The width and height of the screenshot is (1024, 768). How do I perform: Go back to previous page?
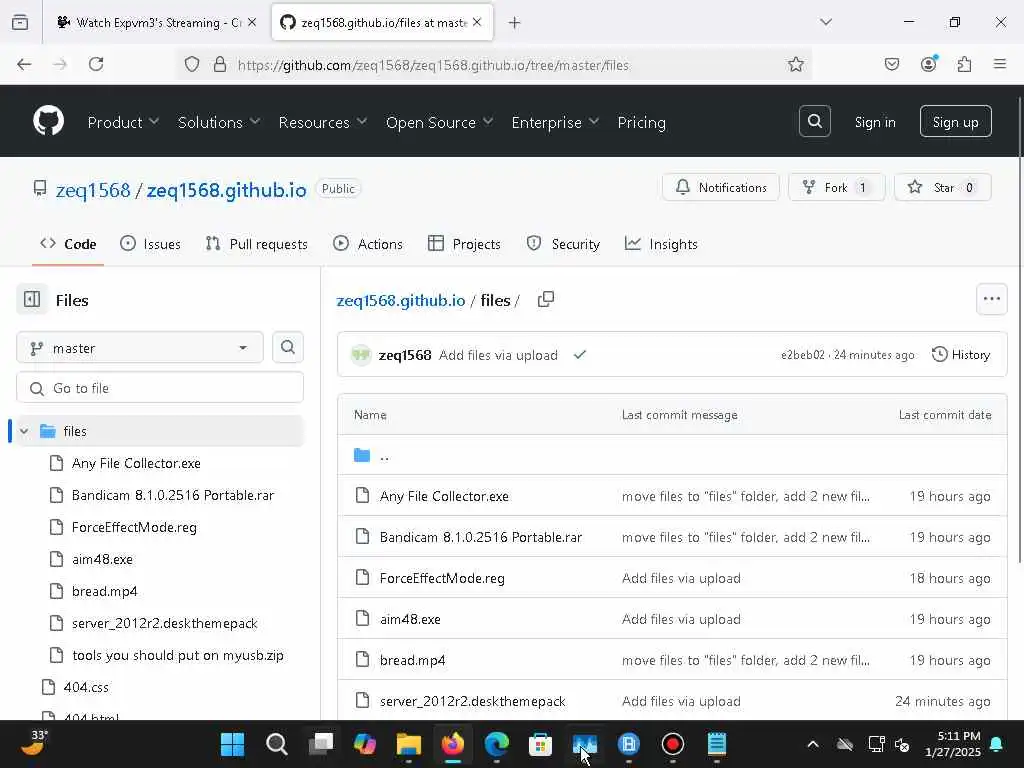24,64
